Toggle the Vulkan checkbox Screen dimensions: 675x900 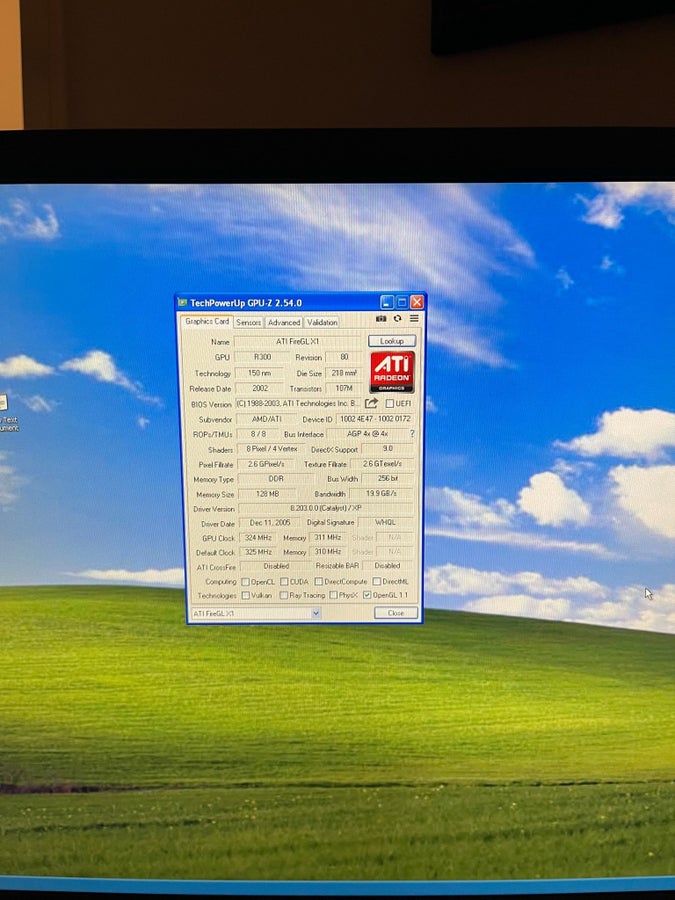point(246,596)
